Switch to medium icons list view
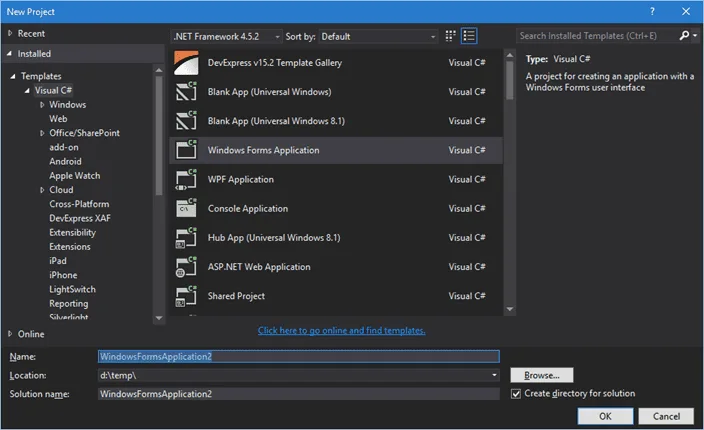 469,36
